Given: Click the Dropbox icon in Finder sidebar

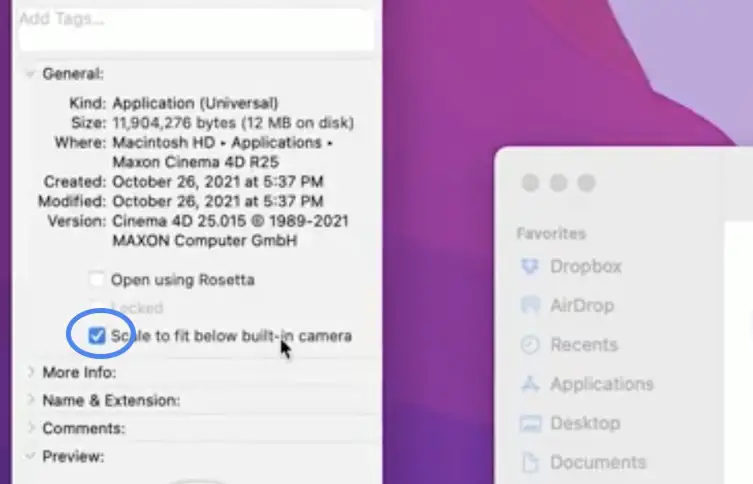Looking at the screenshot, I should point(530,267).
